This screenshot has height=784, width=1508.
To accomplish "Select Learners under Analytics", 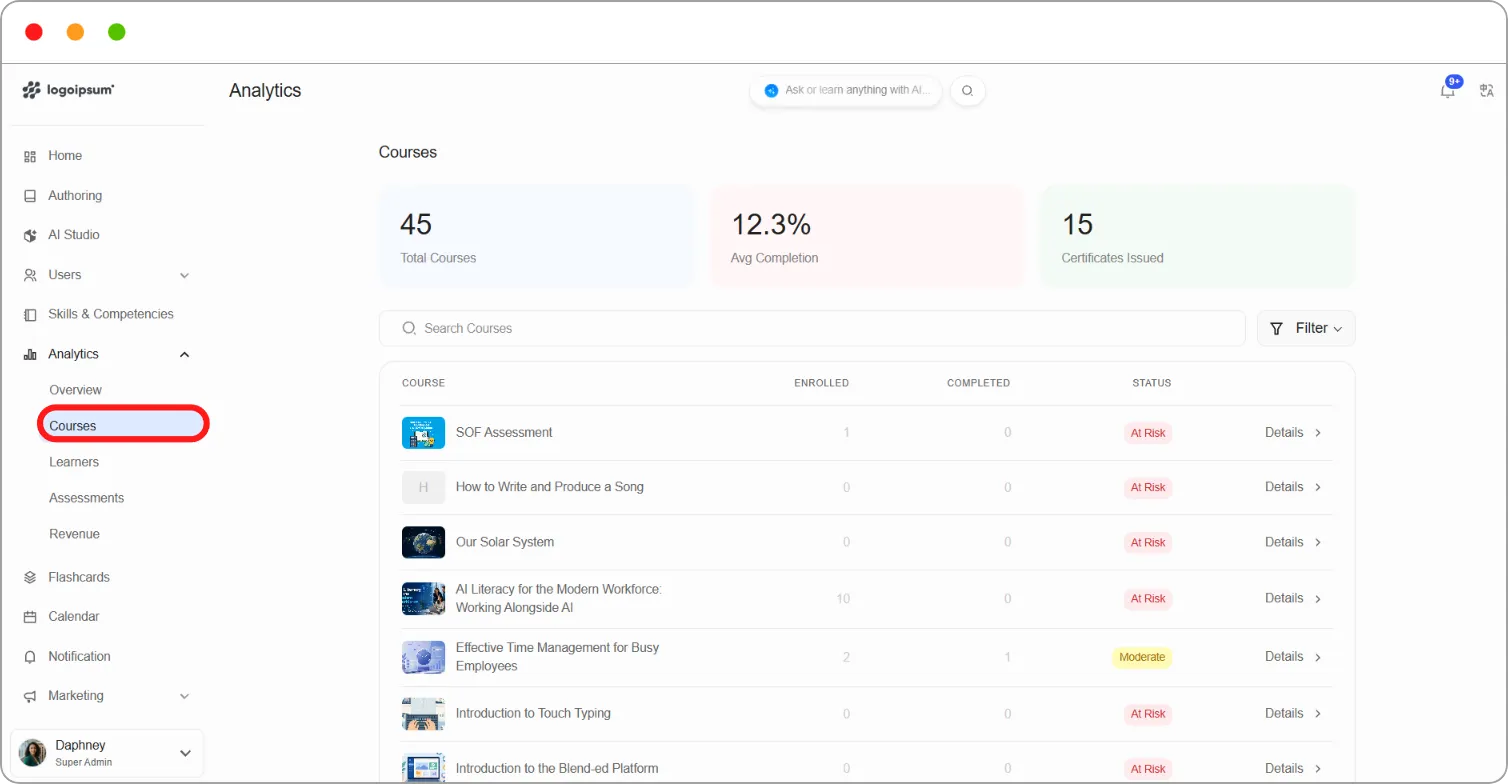I will (x=74, y=462).
